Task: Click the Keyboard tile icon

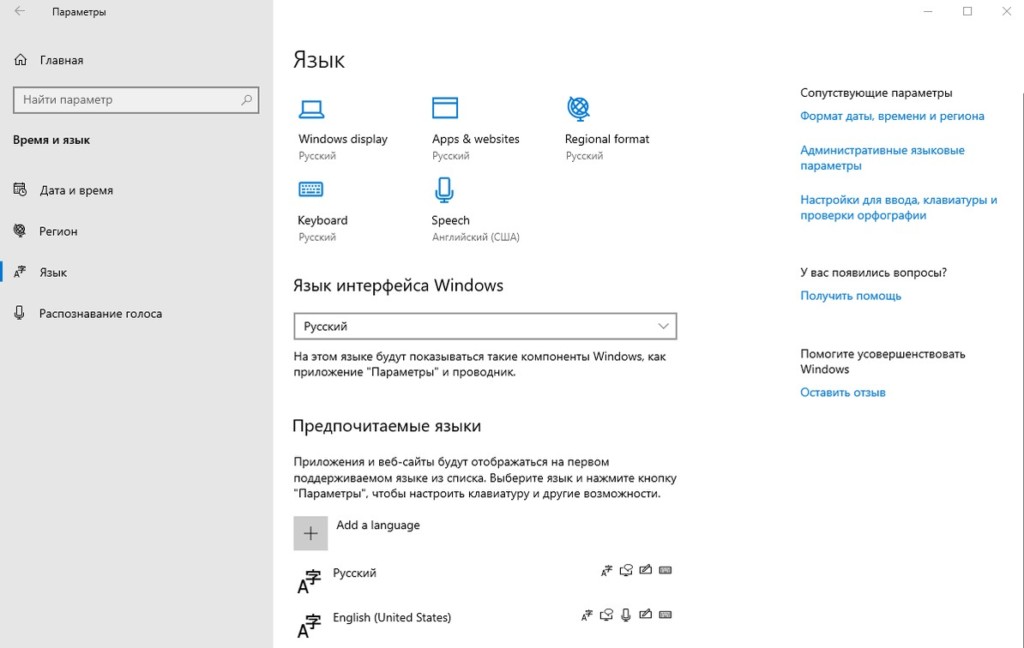Action: (x=311, y=189)
